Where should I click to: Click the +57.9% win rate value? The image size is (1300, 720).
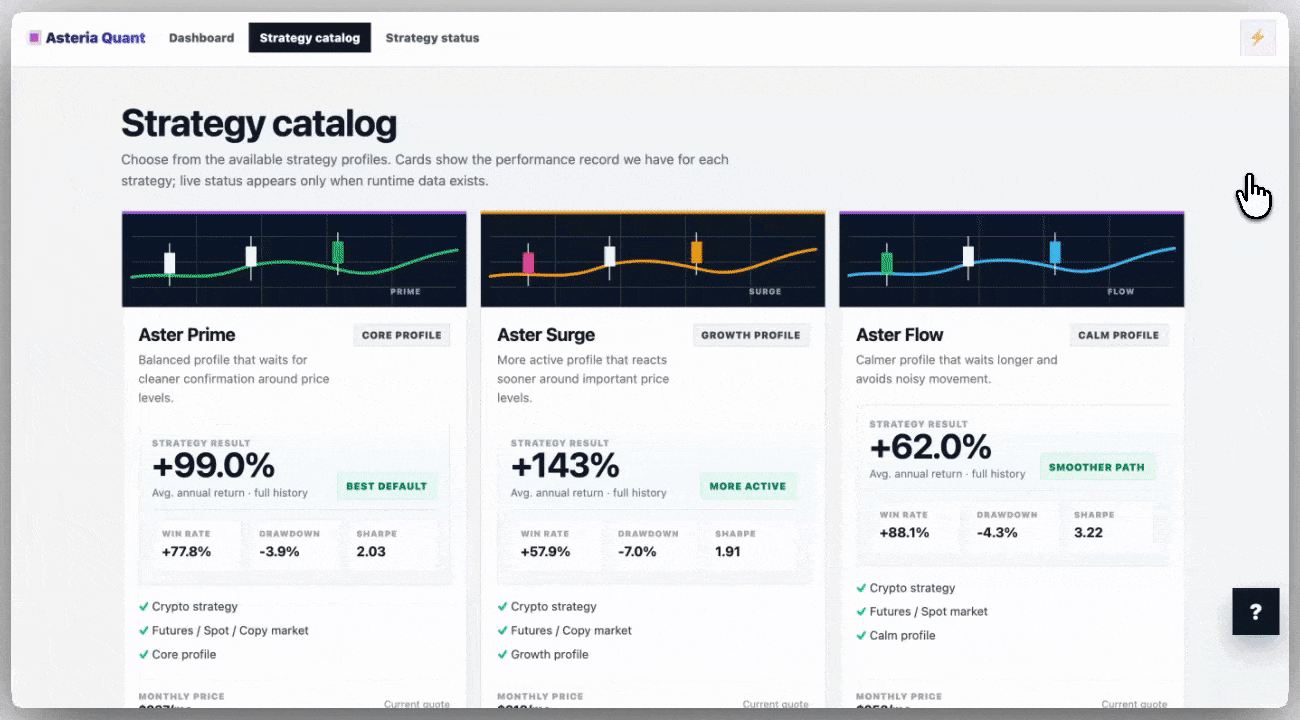coord(545,551)
